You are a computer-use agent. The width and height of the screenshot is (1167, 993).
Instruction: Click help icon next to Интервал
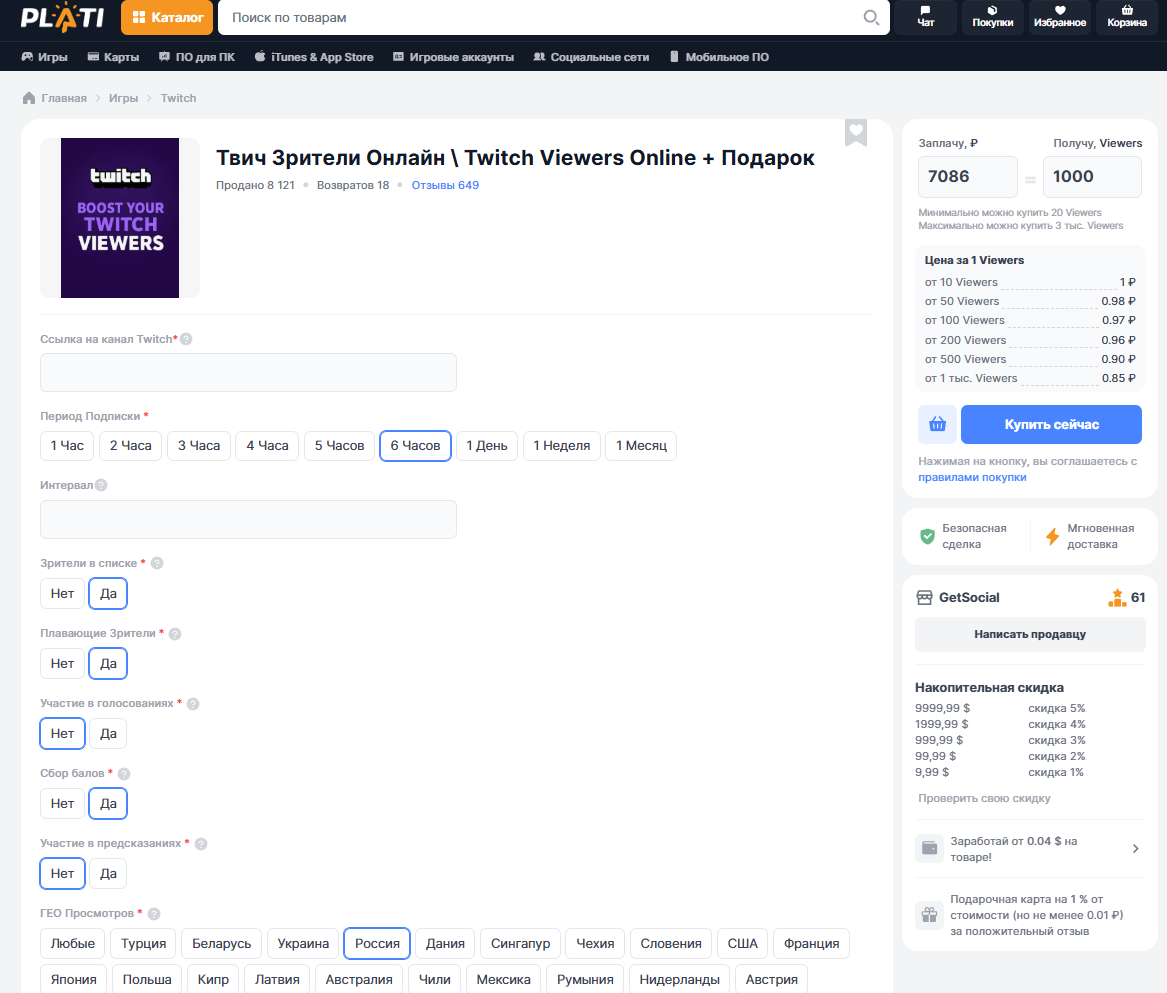click(x=101, y=485)
